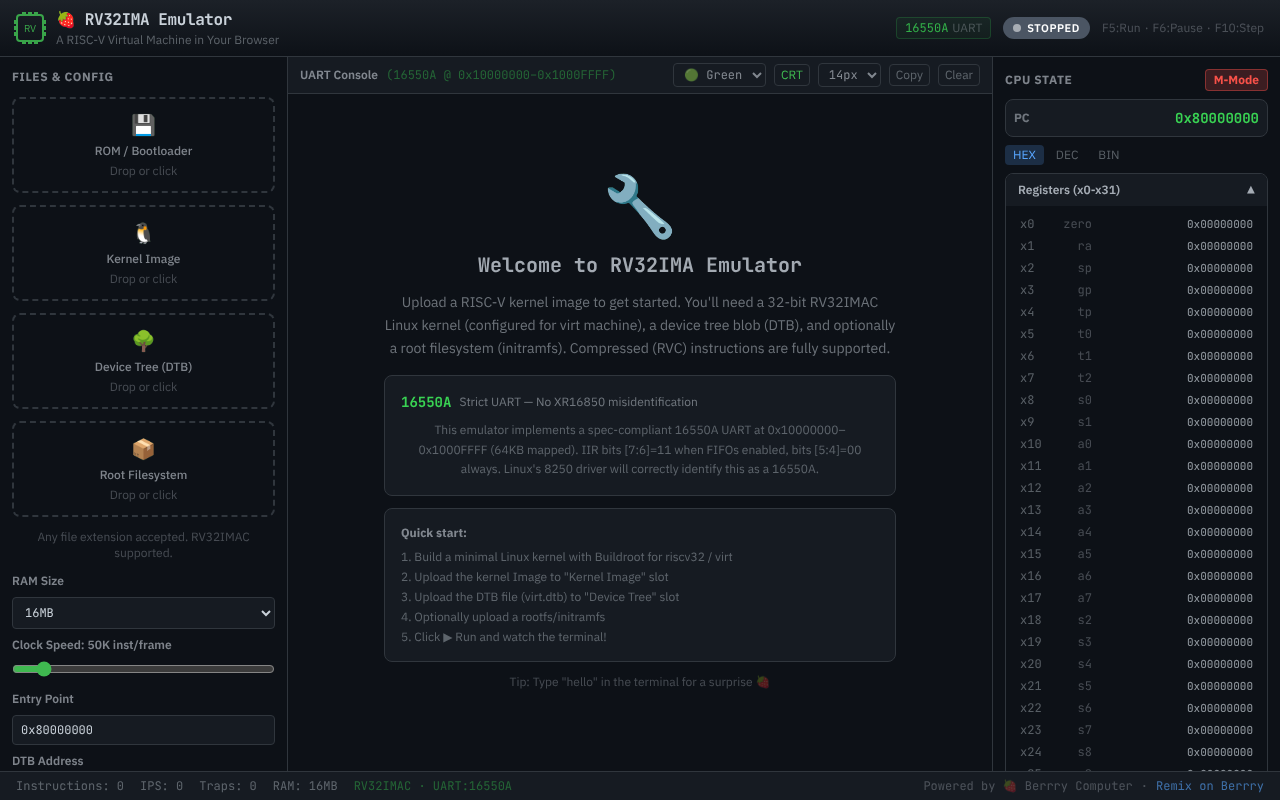Click the "Strict UART — No XR16850 misidentification" text
Viewport: 1280px width, 800px height.
pos(578,402)
